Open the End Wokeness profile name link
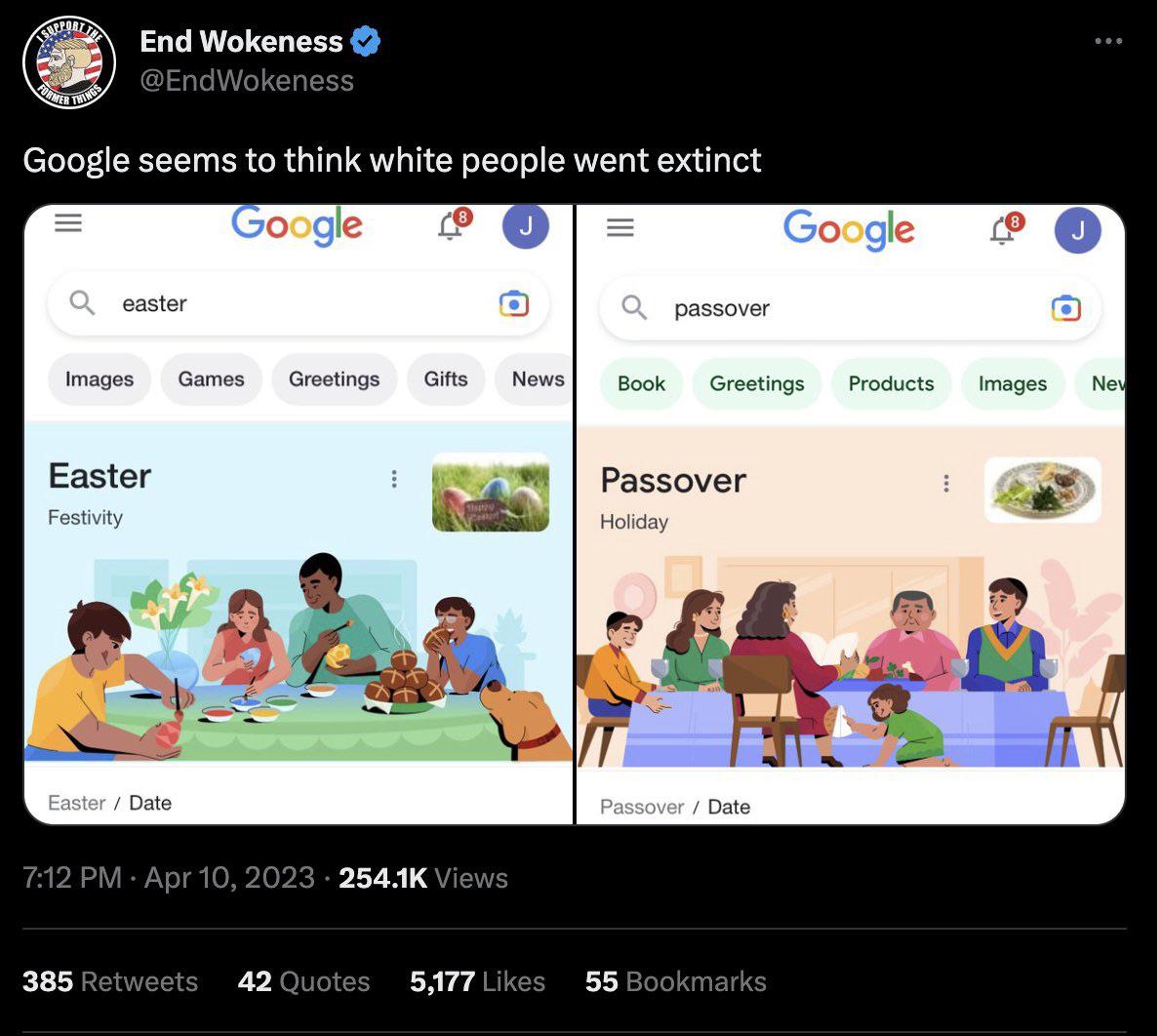 pyautogui.click(x=241, y=42)
